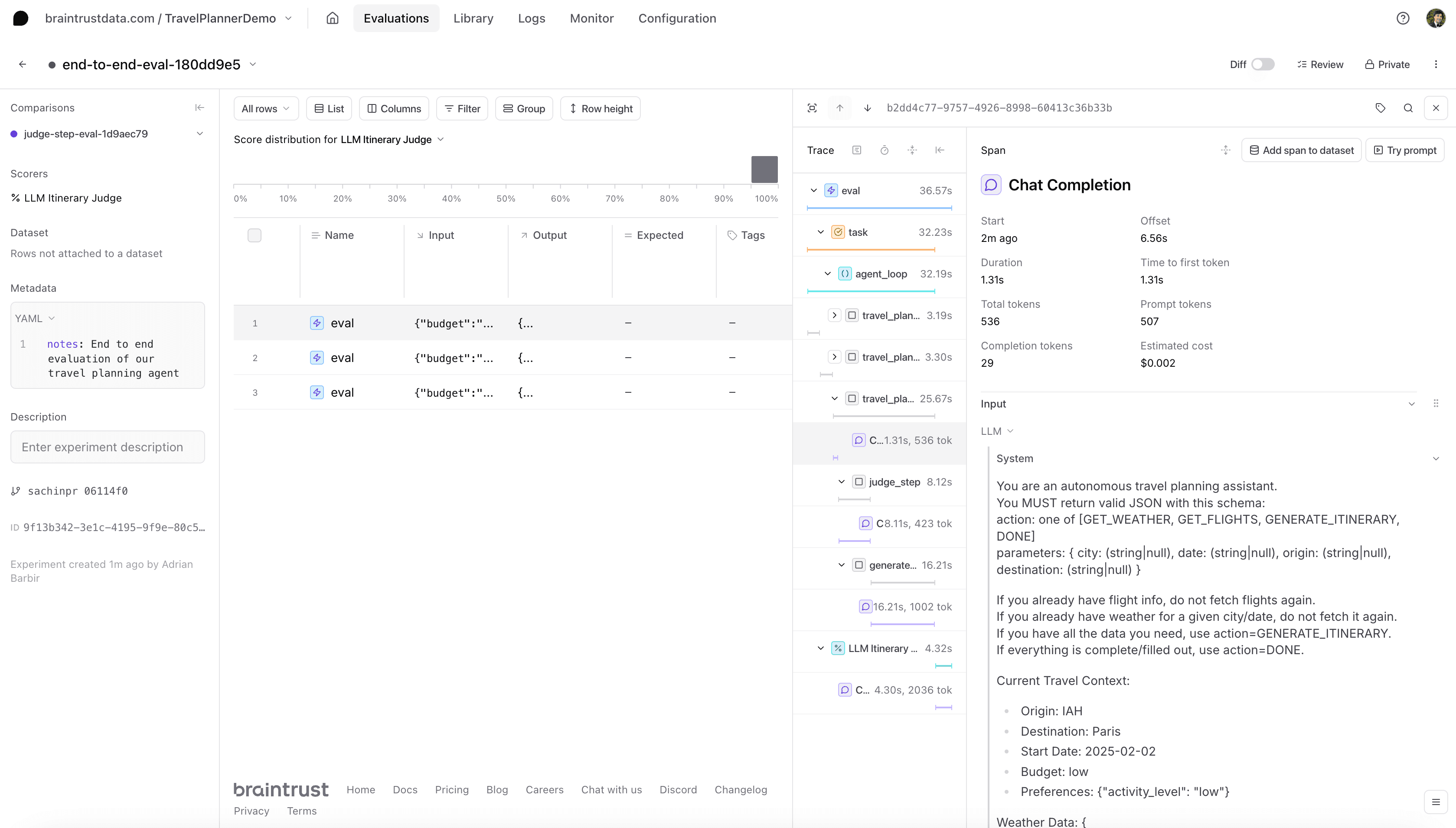
Task: Toggle fullscreen trace view icon
Action: (812, 108)
